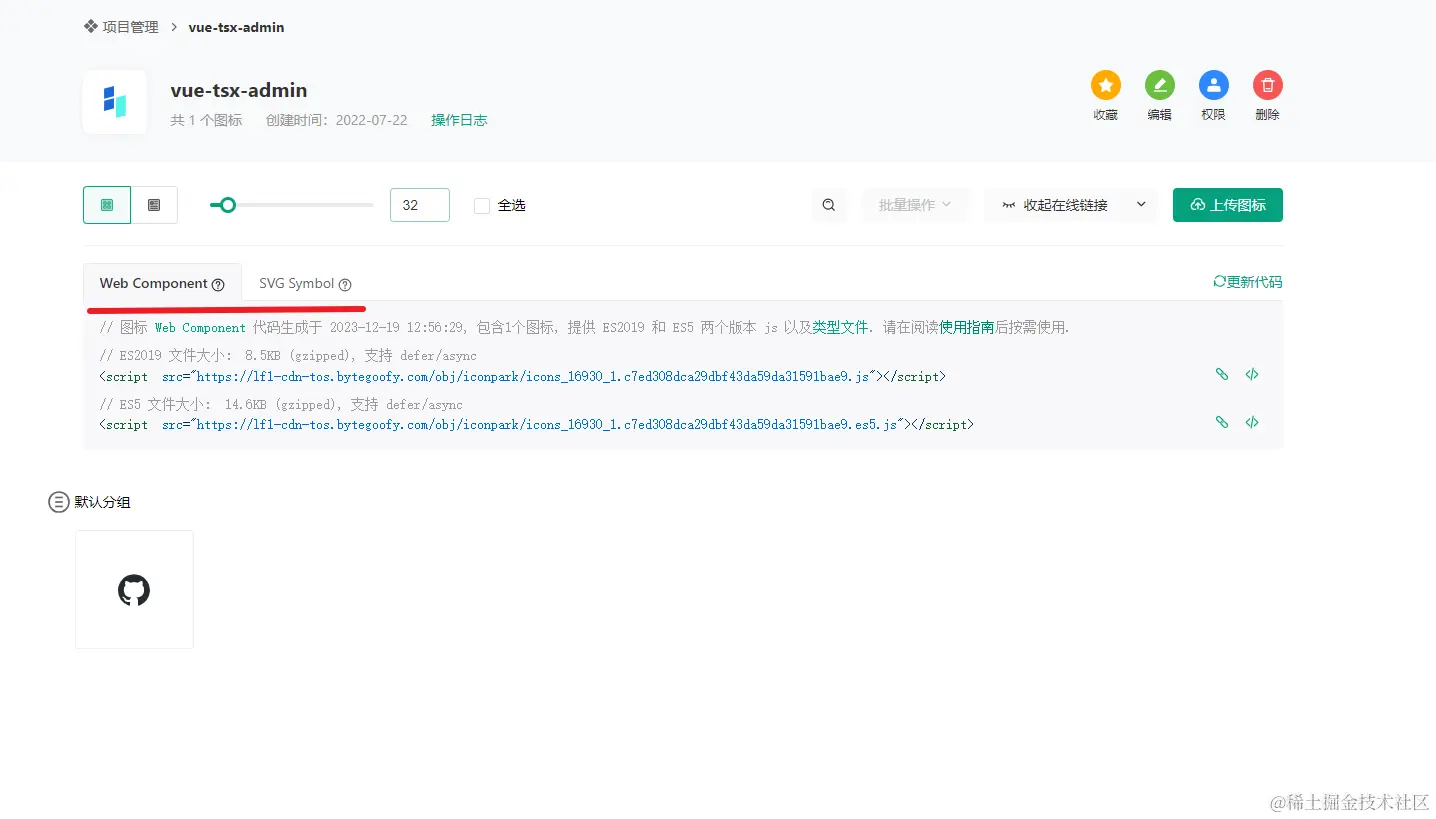Click vue-tsx-admin project logo
Screen dimensions: 1436x819
(115, 102)
